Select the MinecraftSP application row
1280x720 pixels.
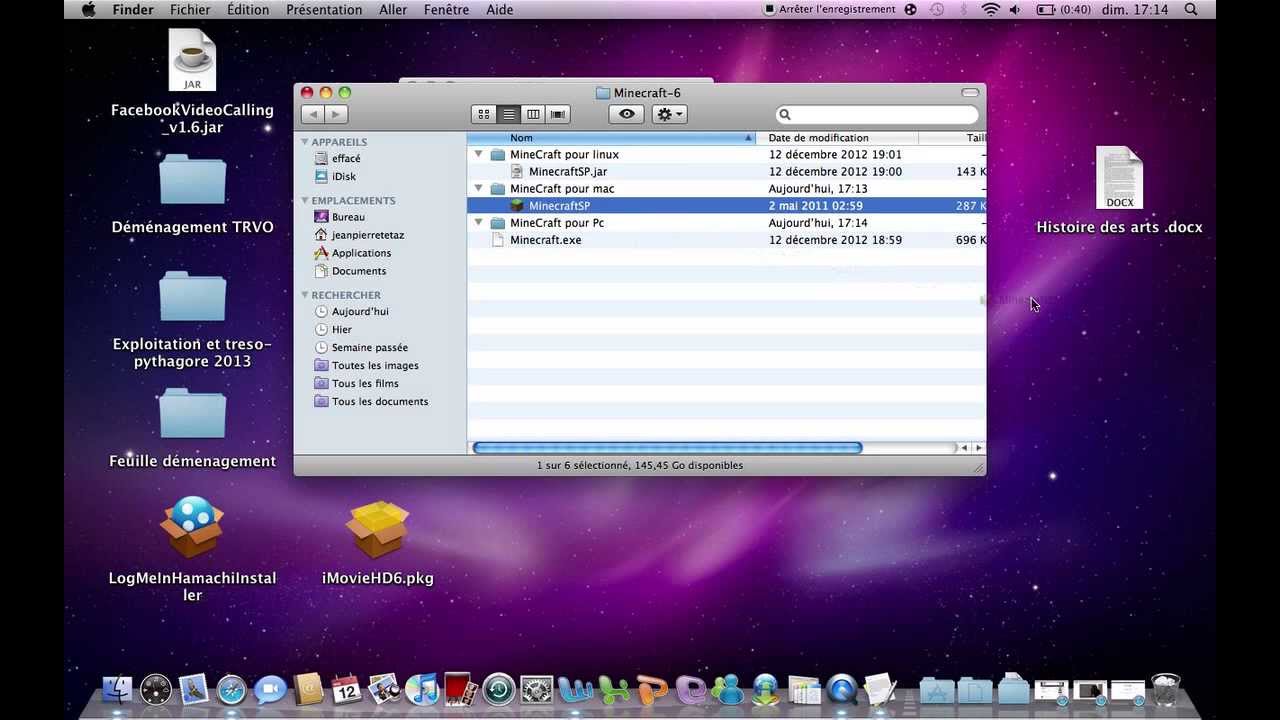(x=727, y=206)
